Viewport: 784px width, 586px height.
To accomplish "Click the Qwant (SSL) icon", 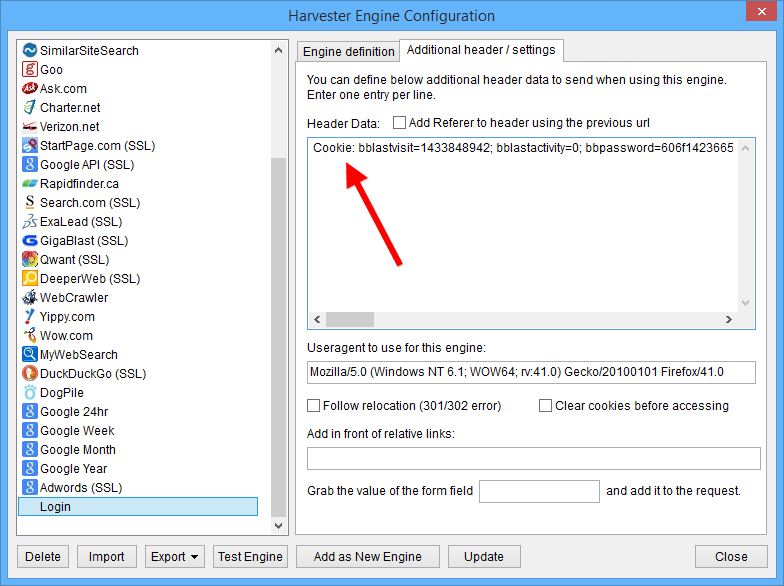I will [30, 259].
